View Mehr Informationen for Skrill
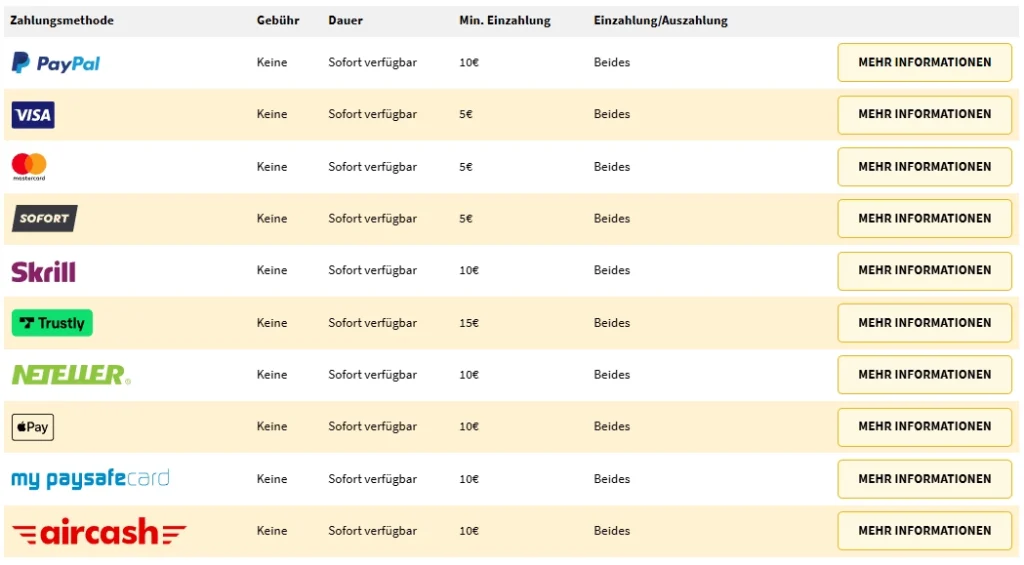1024x565 pixels. click(x=924, y=270)
